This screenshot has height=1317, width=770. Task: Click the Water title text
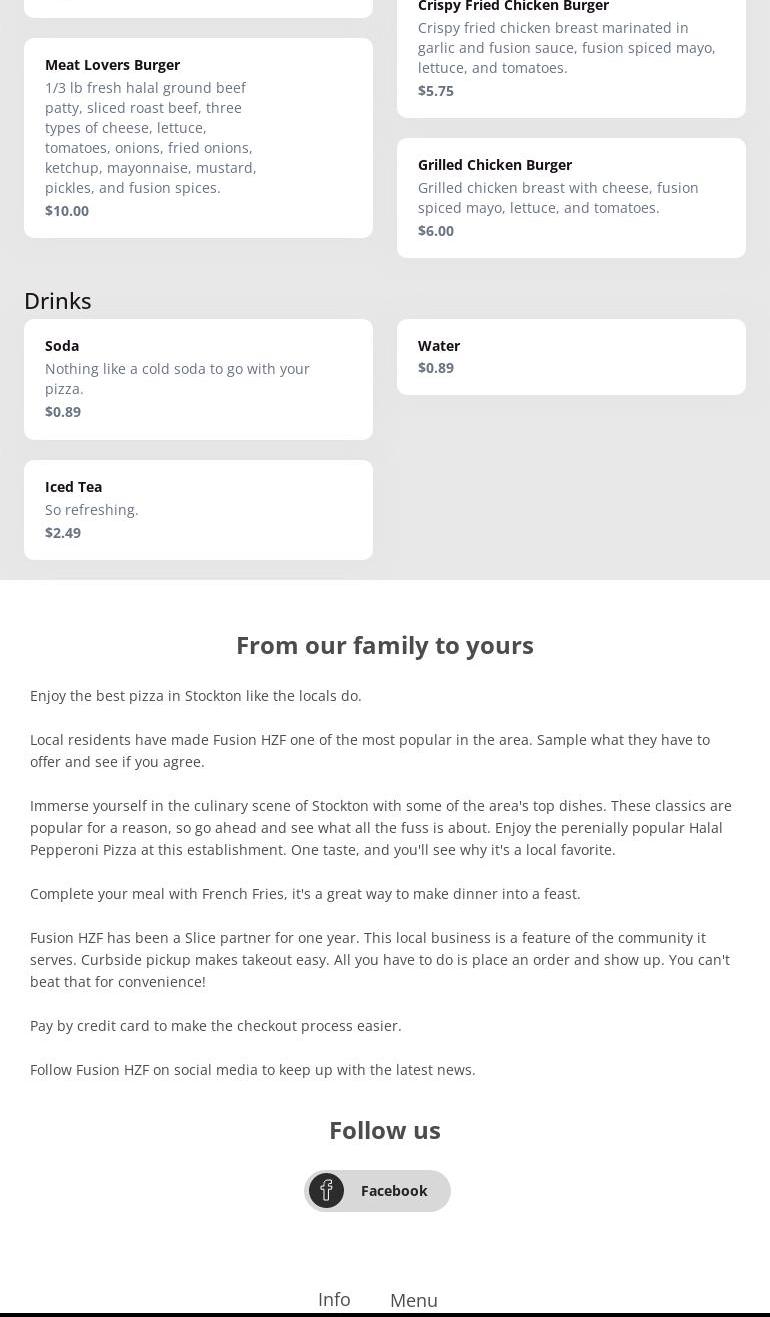[439, 346]
